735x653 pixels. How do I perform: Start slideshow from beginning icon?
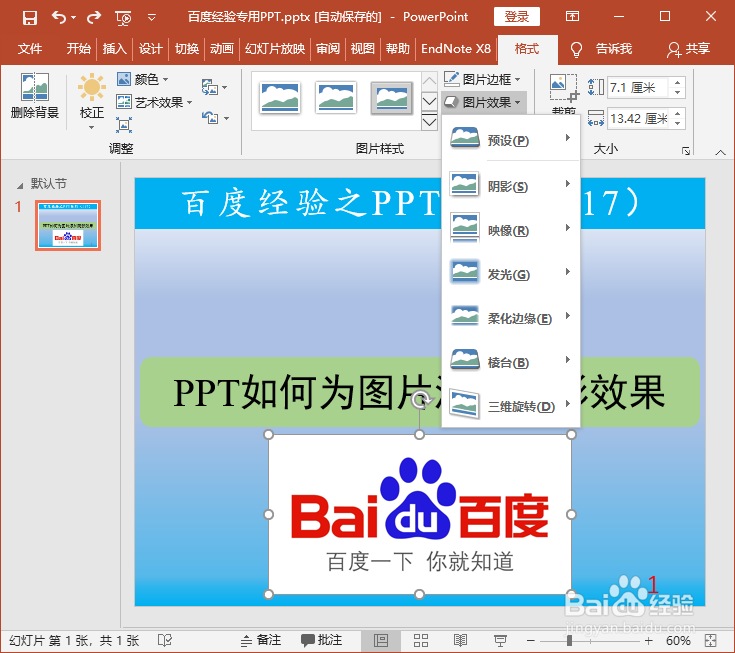(x=123, y=18)
